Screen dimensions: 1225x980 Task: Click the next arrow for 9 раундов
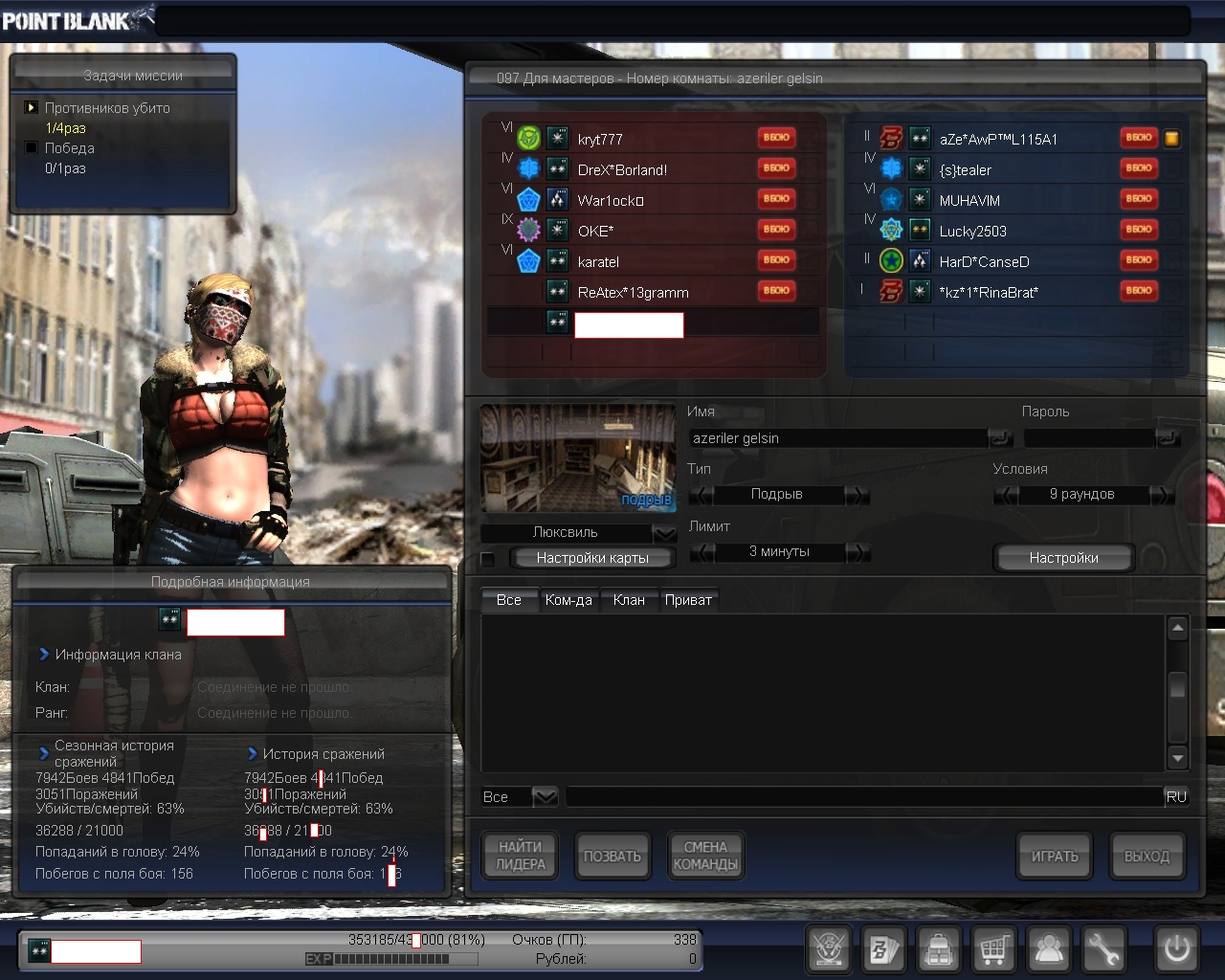coord(1162,495)
